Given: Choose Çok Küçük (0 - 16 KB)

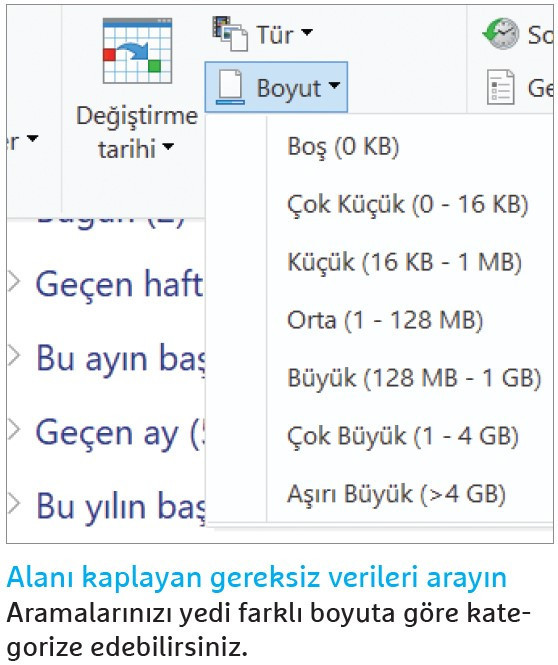Looking at the screenshot, I should (407, 204).
